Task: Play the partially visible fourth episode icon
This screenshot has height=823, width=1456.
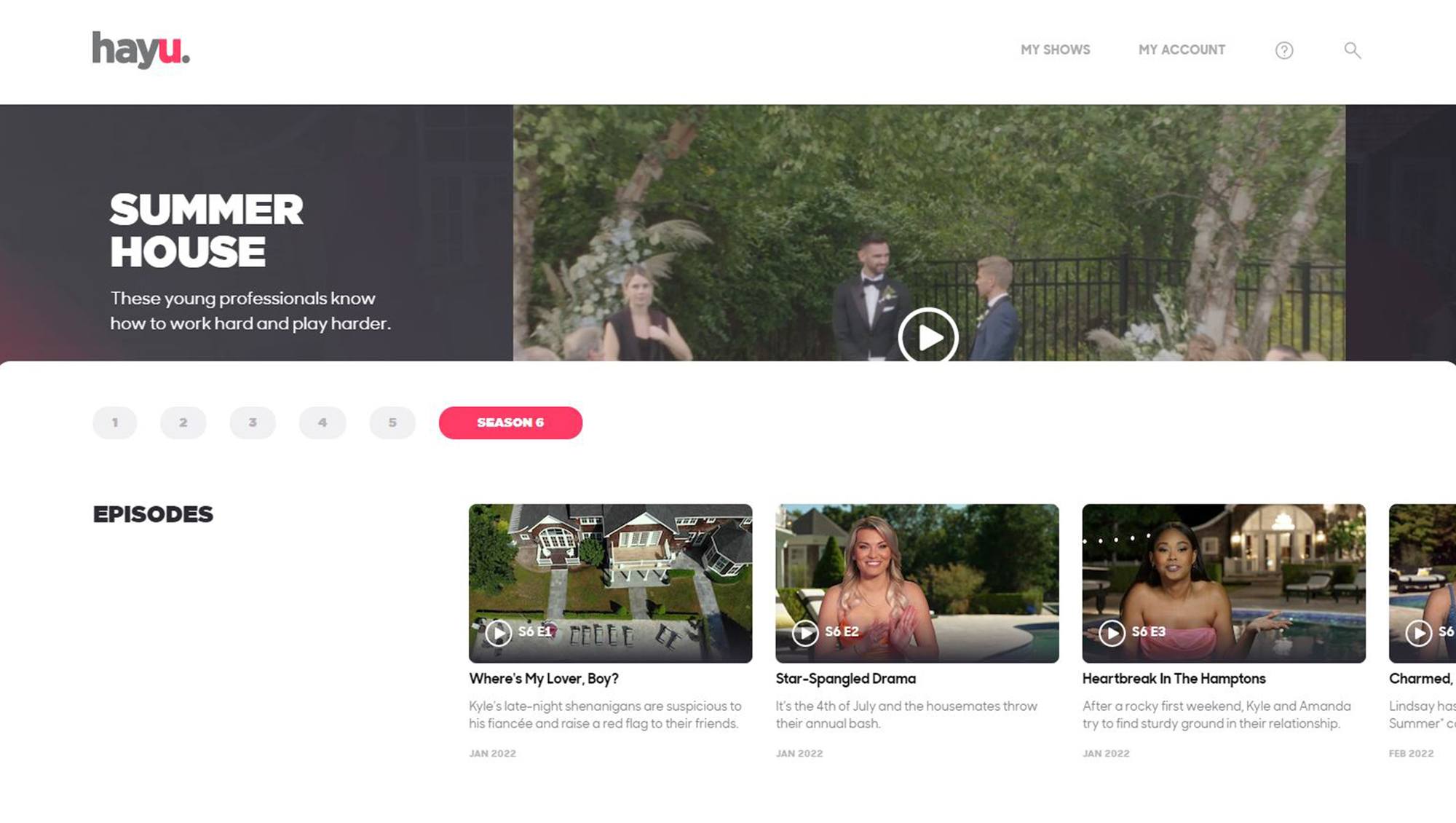Action: (1418, 632)
